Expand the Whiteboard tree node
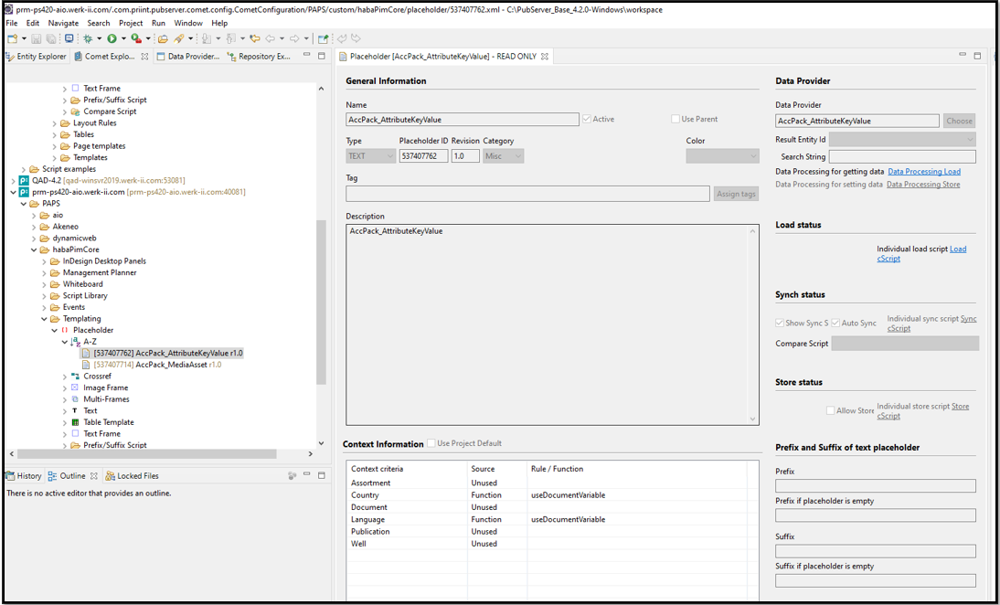 [x=45, y=284]
